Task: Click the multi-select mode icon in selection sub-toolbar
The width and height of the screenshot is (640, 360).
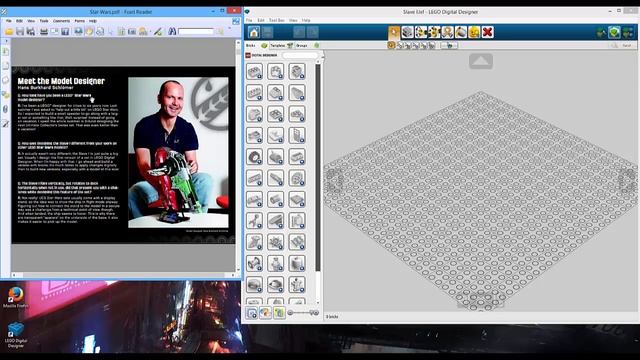Action: click(399, 45)
